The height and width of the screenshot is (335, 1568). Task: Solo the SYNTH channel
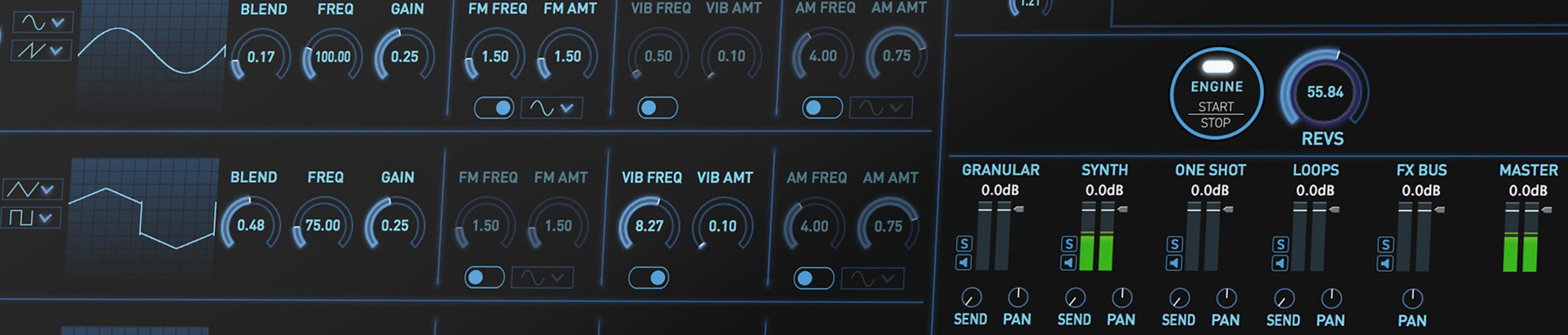coord(1069,243)
